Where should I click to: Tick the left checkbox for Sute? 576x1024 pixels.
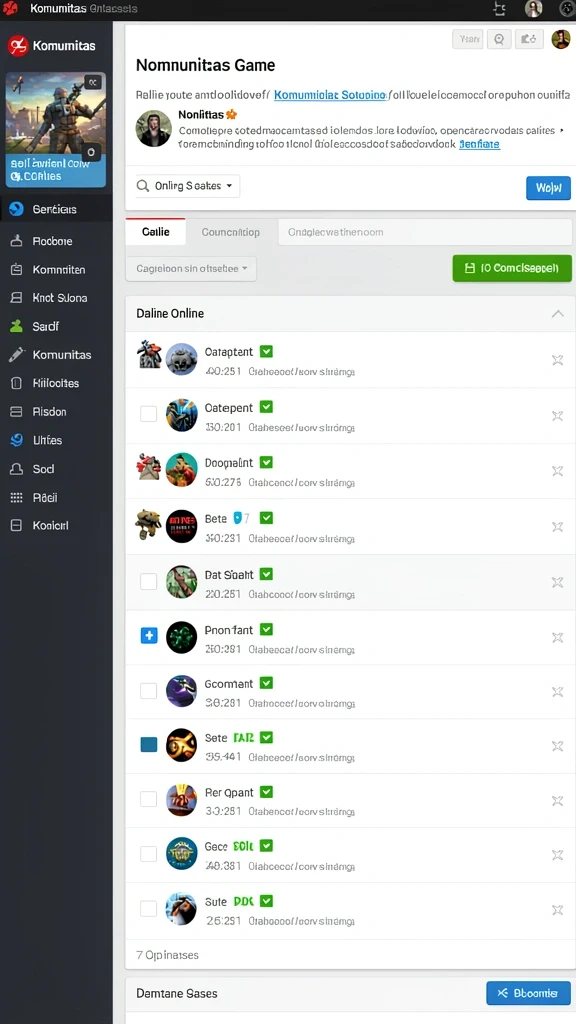click(x=149, y=908)
